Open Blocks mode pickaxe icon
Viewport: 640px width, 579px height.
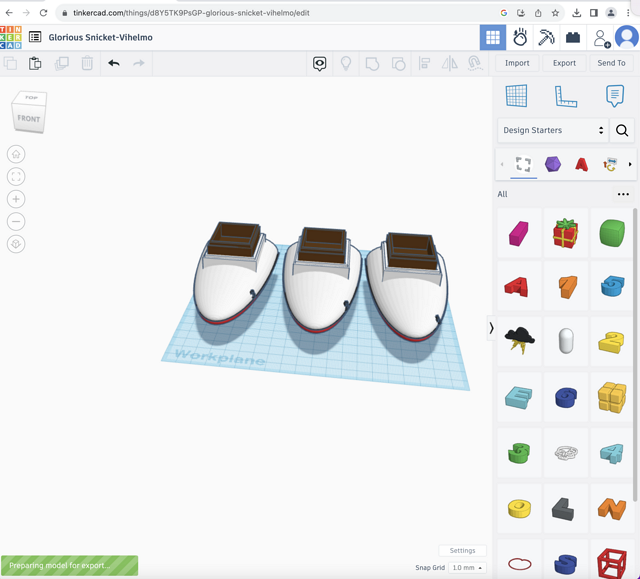(x=546, y=37)
